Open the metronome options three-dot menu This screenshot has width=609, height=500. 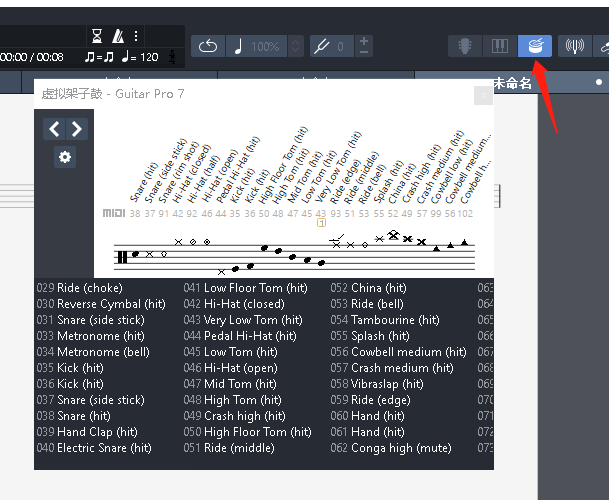137,36
